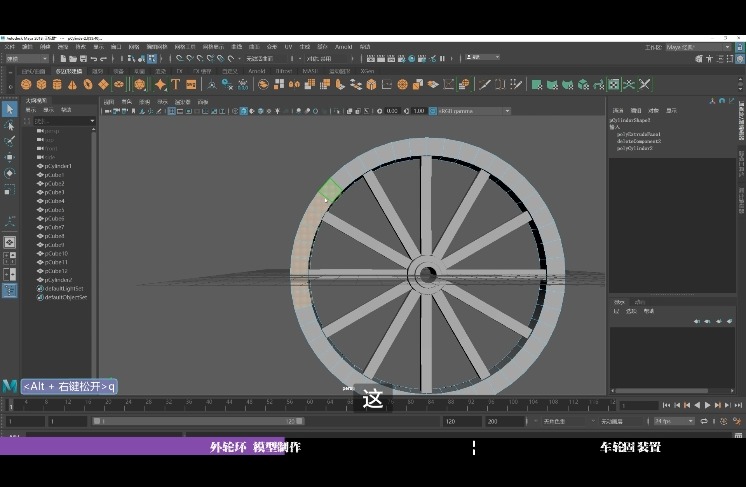746x487 pixels.
Task: Open the Maya workspace selector dropdown
Action: [698, 47]
